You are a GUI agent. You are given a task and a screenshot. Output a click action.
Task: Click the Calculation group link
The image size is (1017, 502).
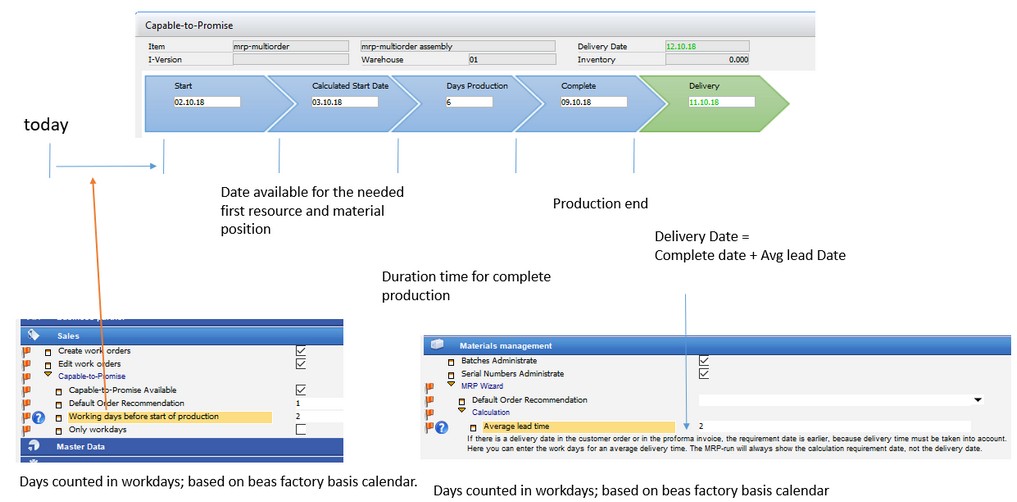coord(490,412)
